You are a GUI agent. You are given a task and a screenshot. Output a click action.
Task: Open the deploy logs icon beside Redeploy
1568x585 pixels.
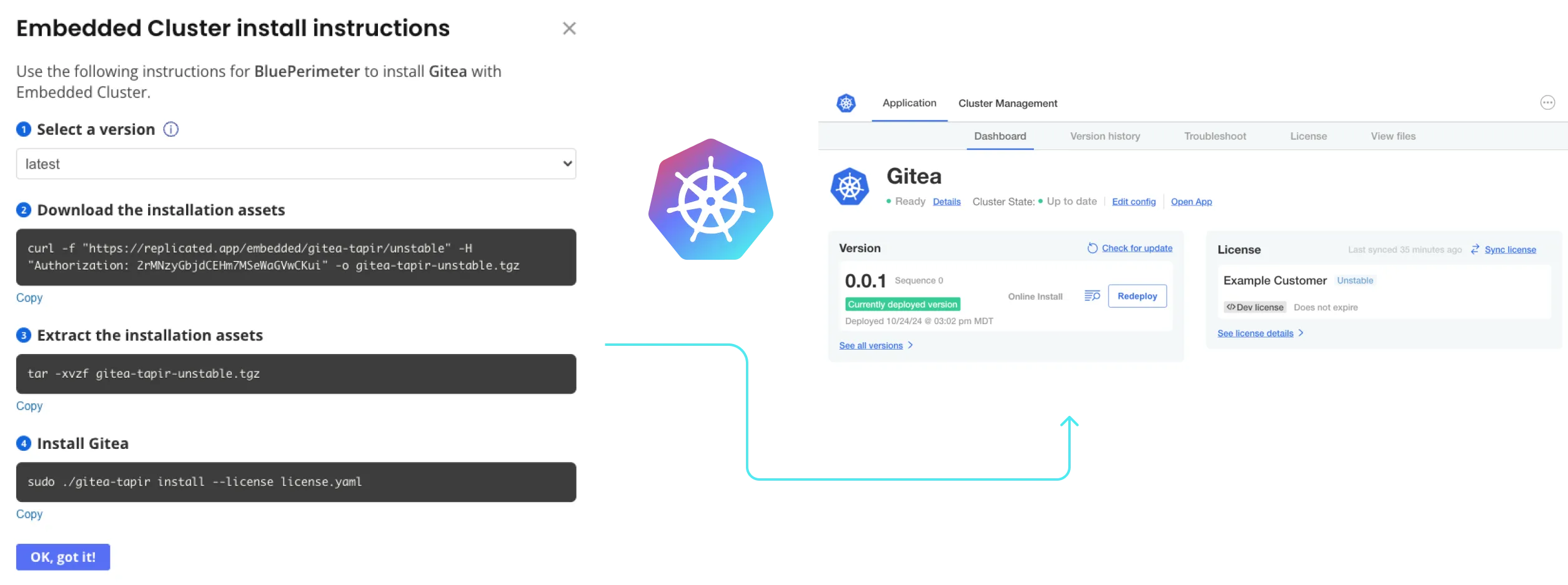click(1092, 296)
